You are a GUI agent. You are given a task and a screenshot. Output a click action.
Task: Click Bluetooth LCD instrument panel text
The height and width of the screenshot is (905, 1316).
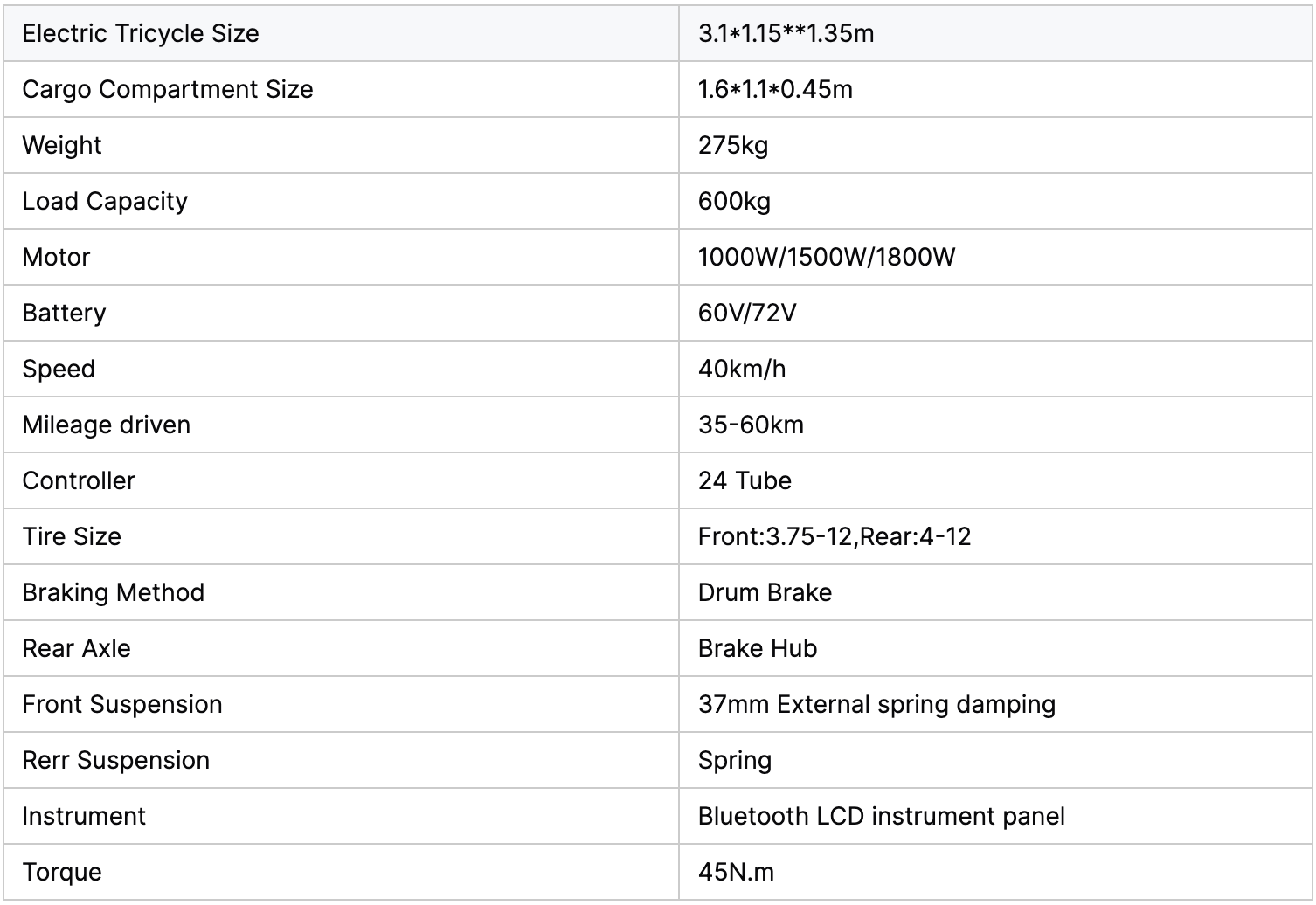click(x=881, y=816)
